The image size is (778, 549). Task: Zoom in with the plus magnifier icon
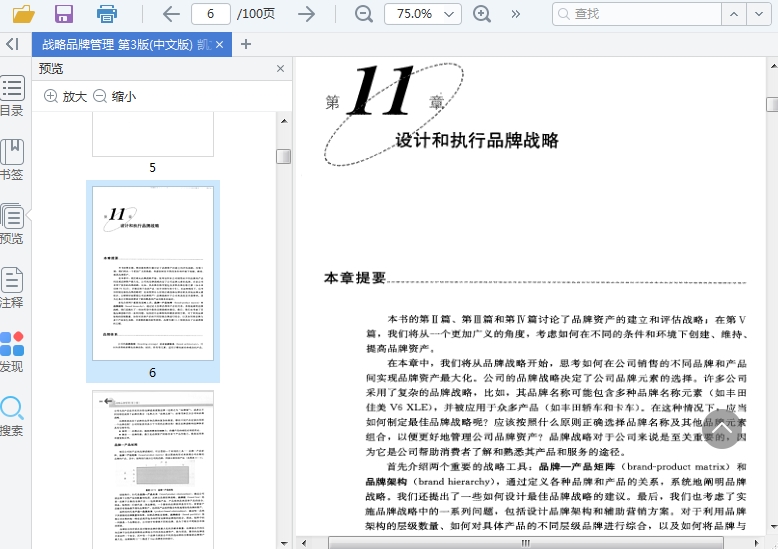click(482, 14)
